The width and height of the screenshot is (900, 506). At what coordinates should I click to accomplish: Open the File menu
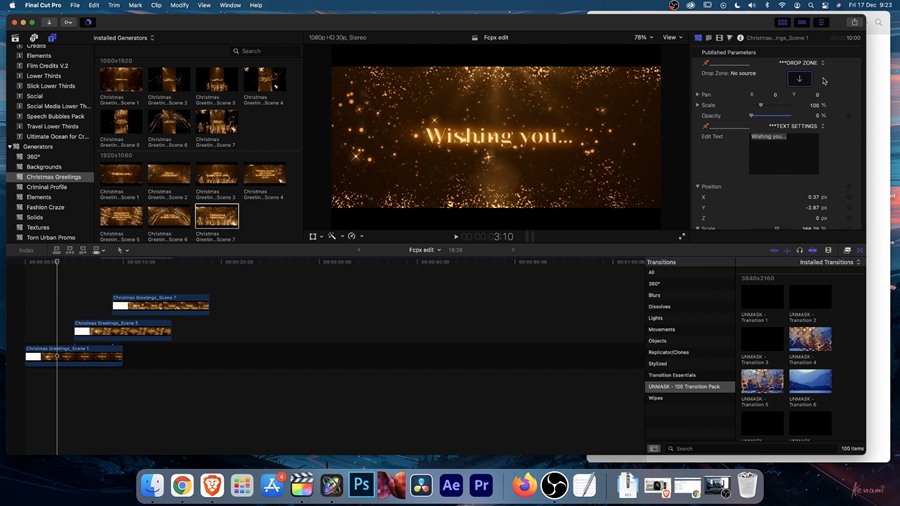(75, 5)
